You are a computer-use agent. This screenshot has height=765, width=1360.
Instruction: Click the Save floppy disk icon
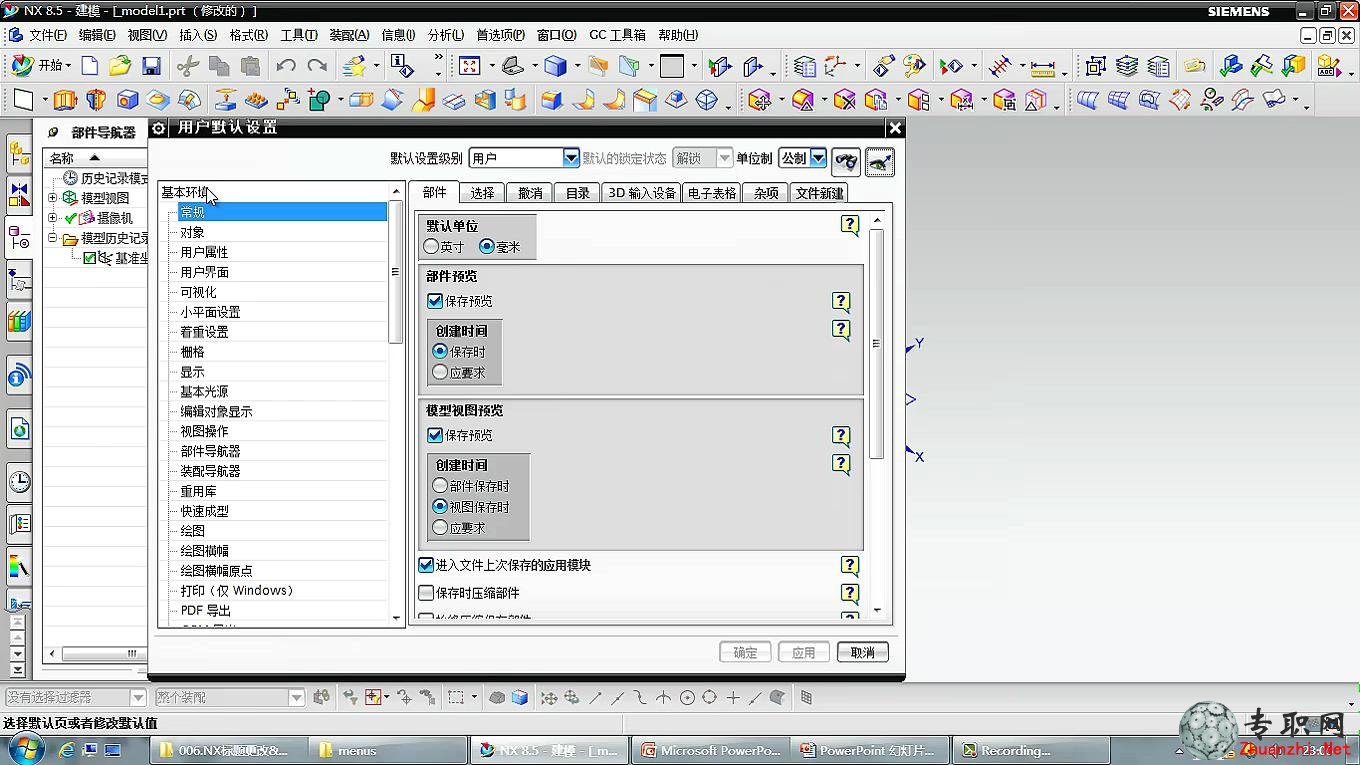(151, 66)
